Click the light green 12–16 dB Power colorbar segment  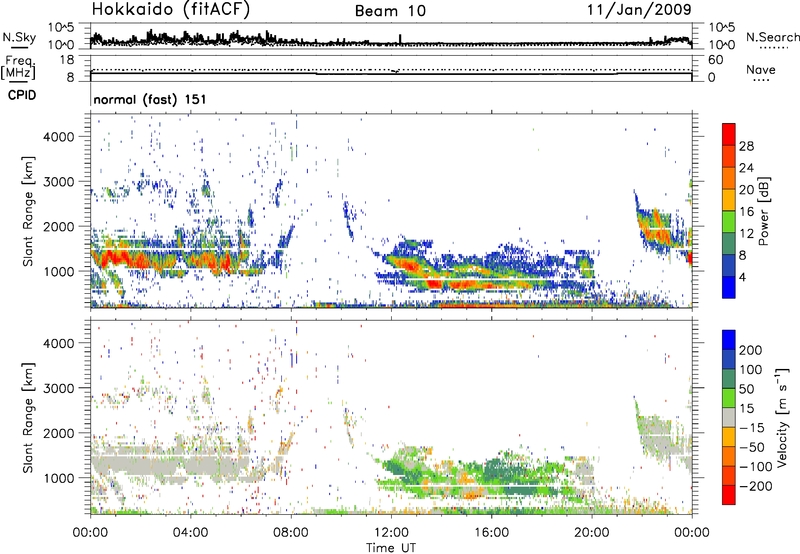729,221
